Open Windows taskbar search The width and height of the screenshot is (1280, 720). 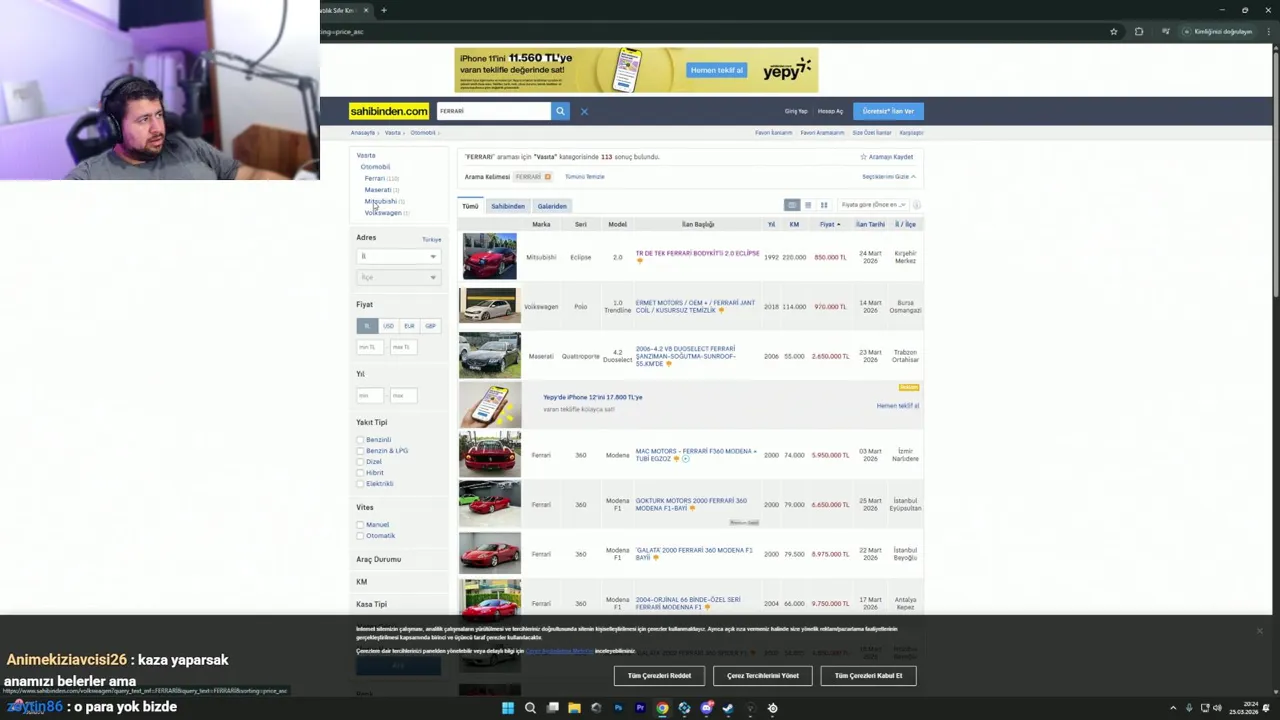(530, 708)
